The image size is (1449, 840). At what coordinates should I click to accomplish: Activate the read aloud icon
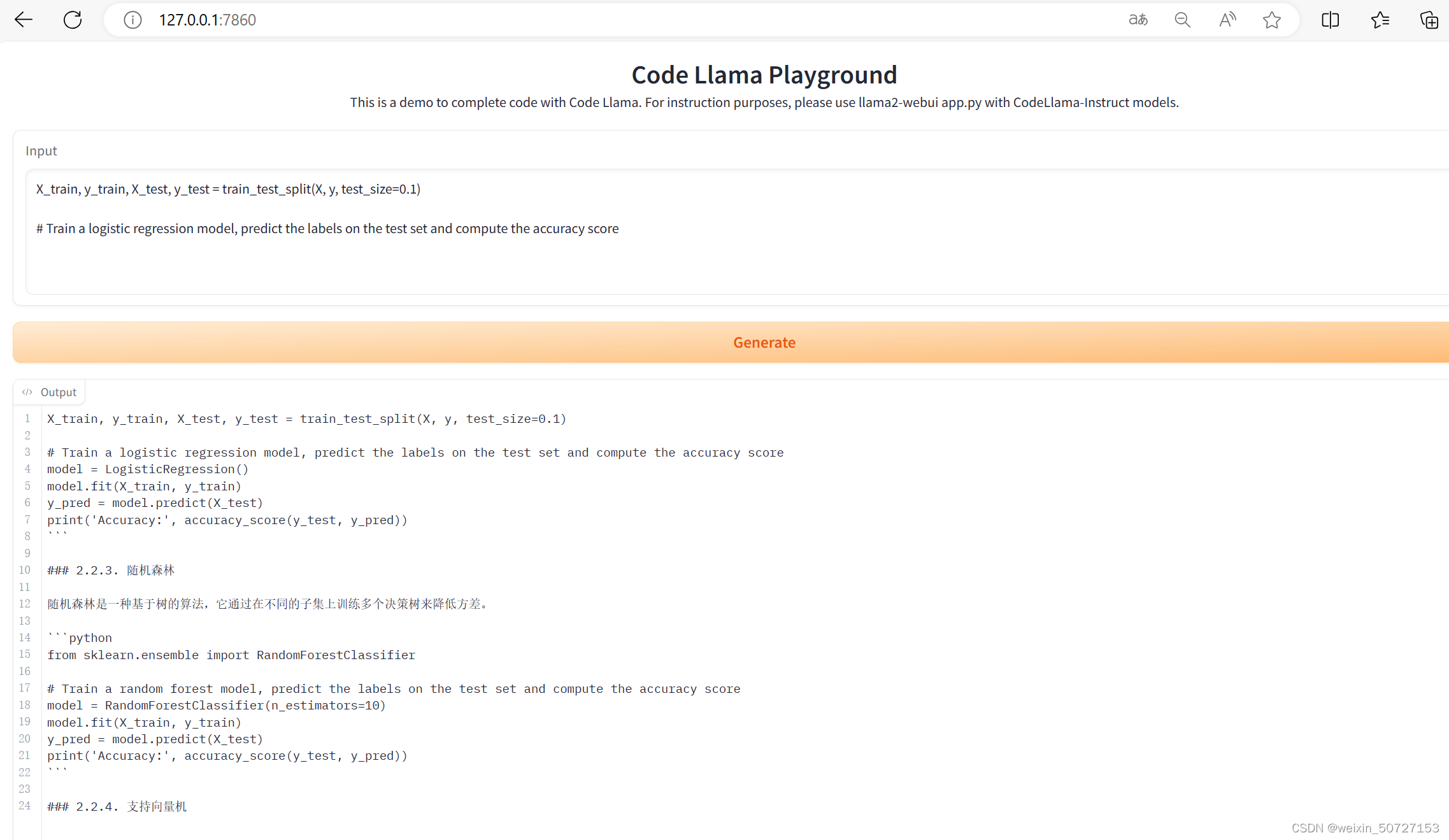[1227, 20]
